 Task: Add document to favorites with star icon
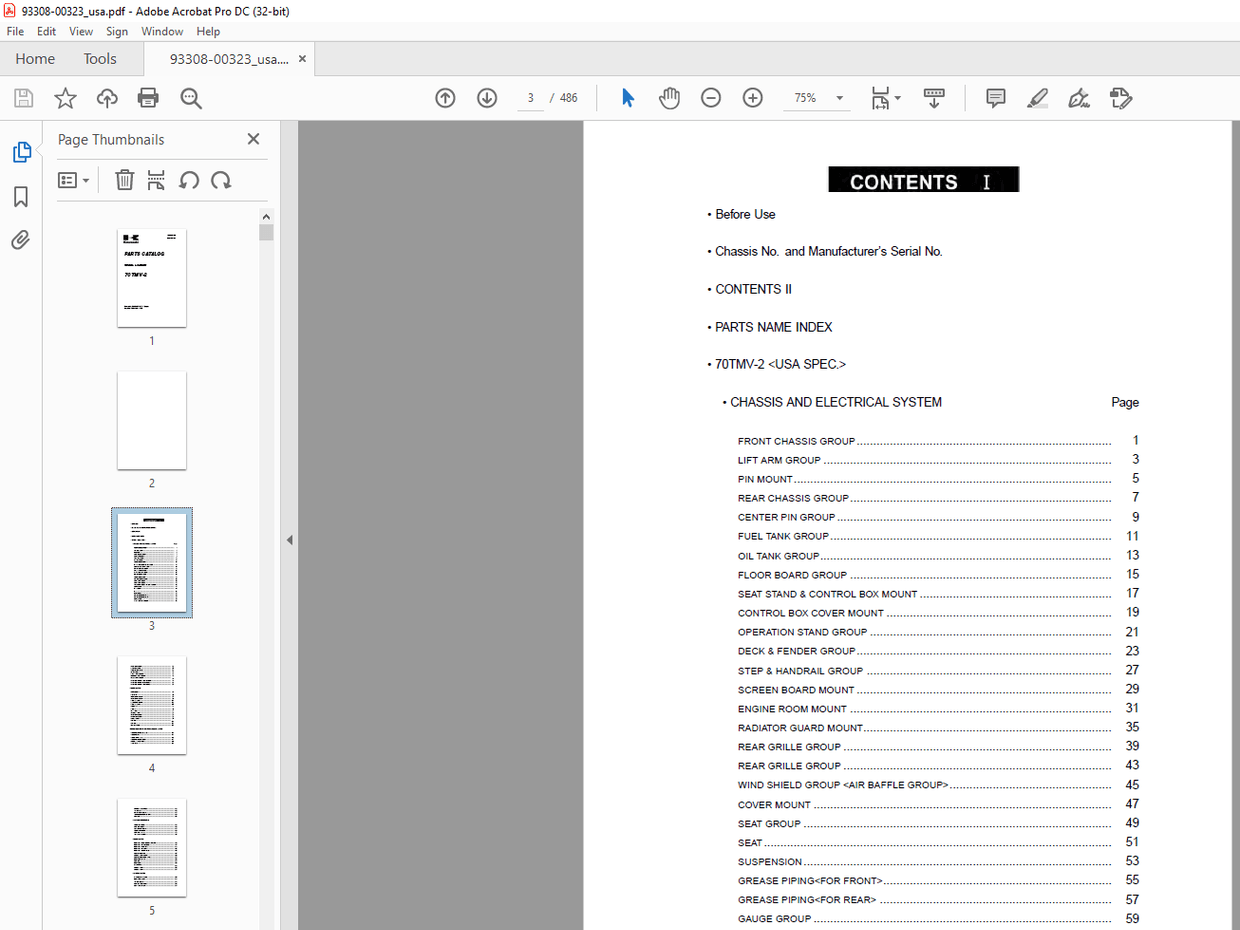64,97
